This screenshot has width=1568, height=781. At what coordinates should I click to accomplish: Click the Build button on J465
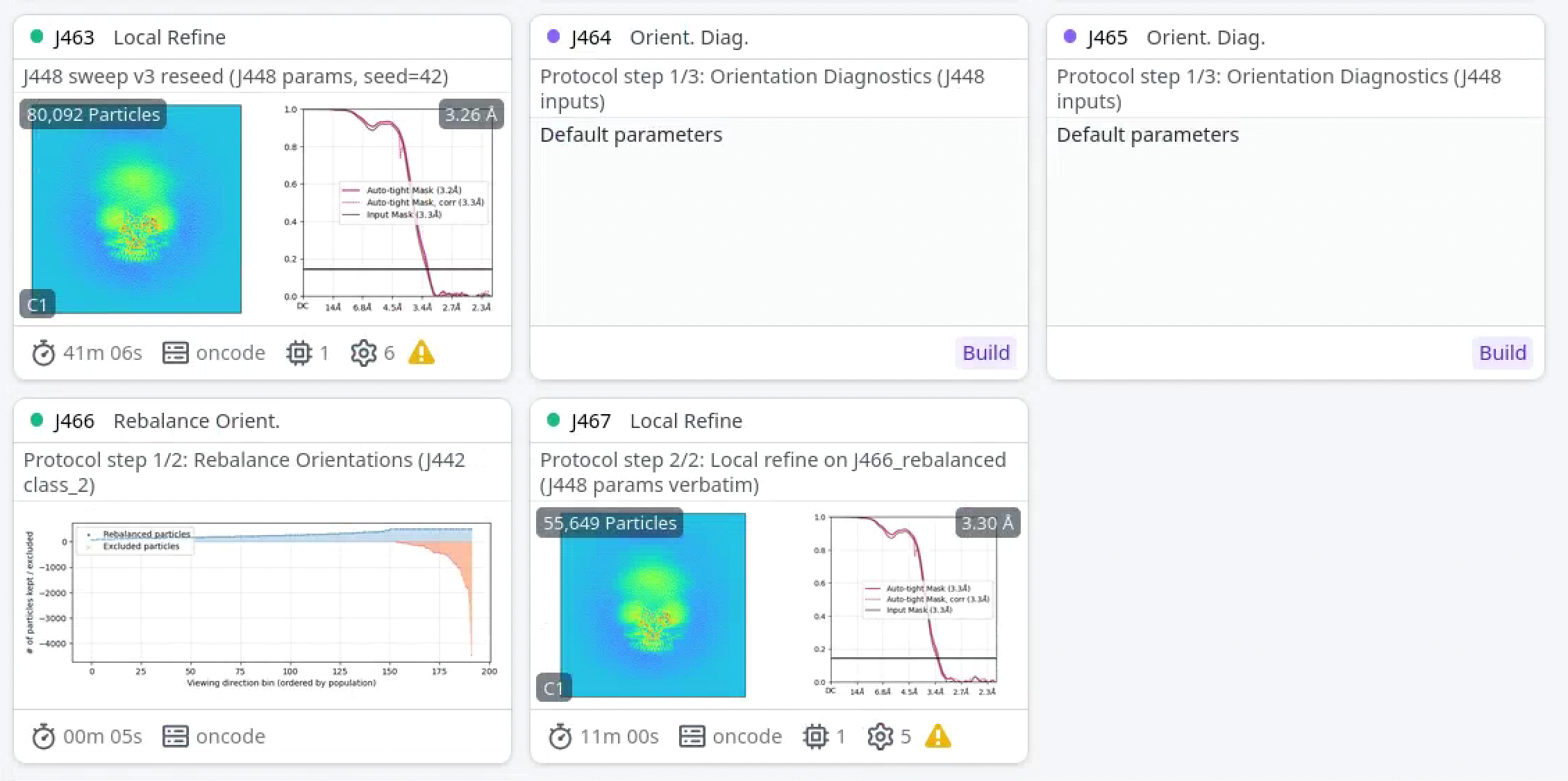(x=1503, y=353)
